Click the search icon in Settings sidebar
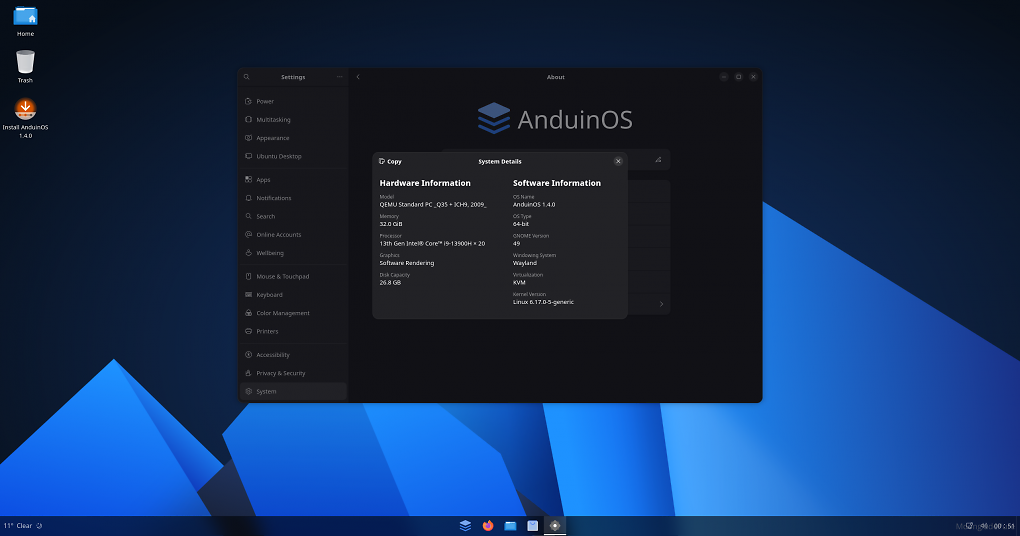1020x536 pixels. click(x=247, y=77)
